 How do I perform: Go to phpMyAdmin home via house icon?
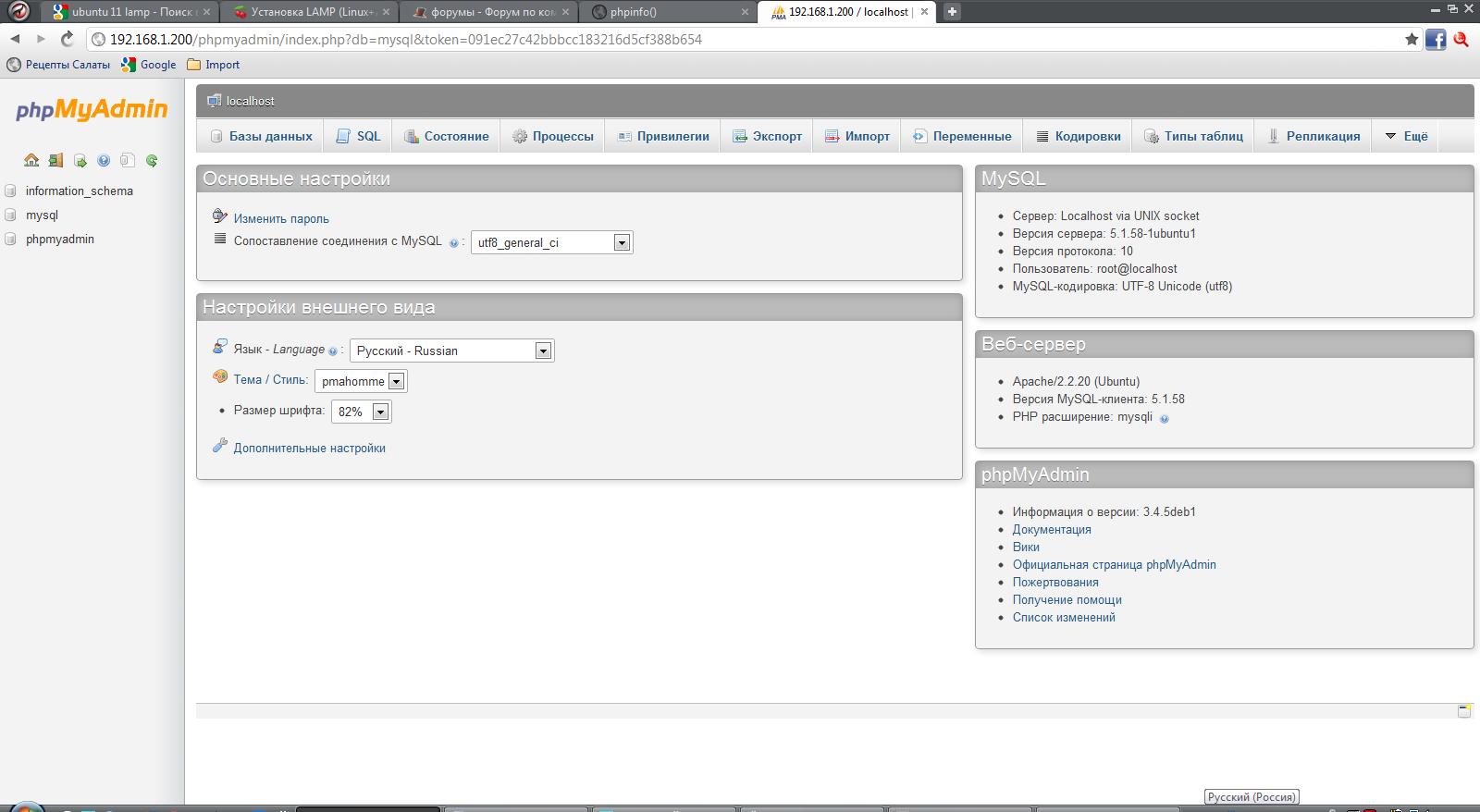coord(31,160)
